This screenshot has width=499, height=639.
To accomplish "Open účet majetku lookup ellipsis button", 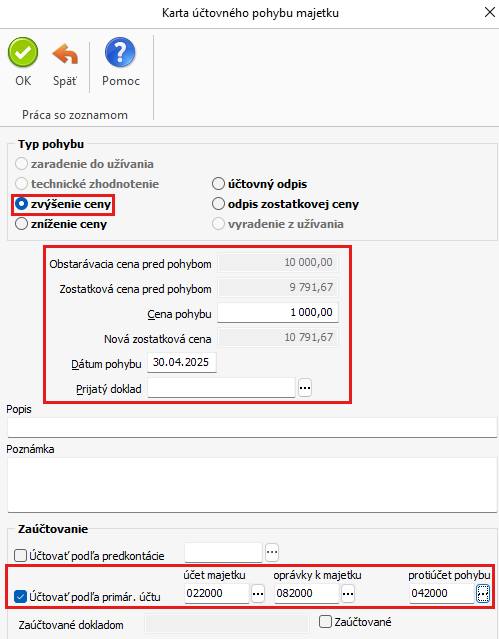I will 258,593.
